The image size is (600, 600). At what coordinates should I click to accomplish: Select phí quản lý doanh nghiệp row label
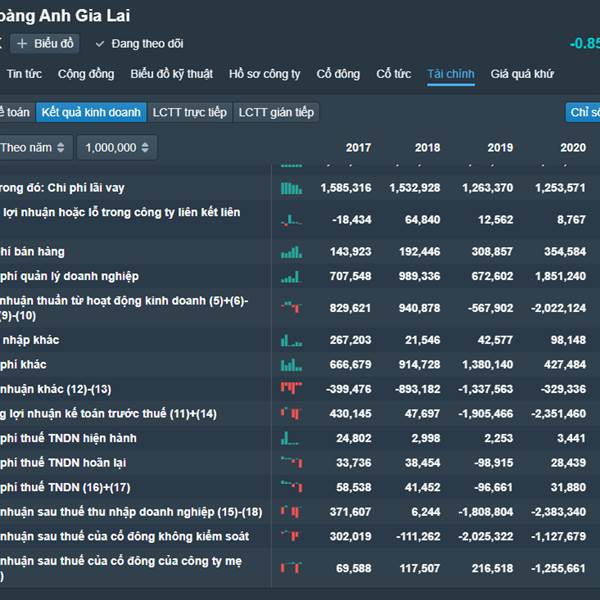tap(69, 276)
